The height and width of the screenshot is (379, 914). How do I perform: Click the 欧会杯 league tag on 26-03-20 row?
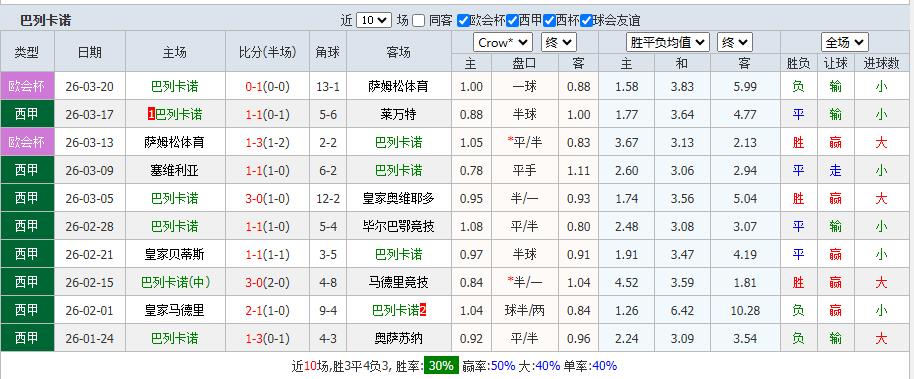point(27,86)
